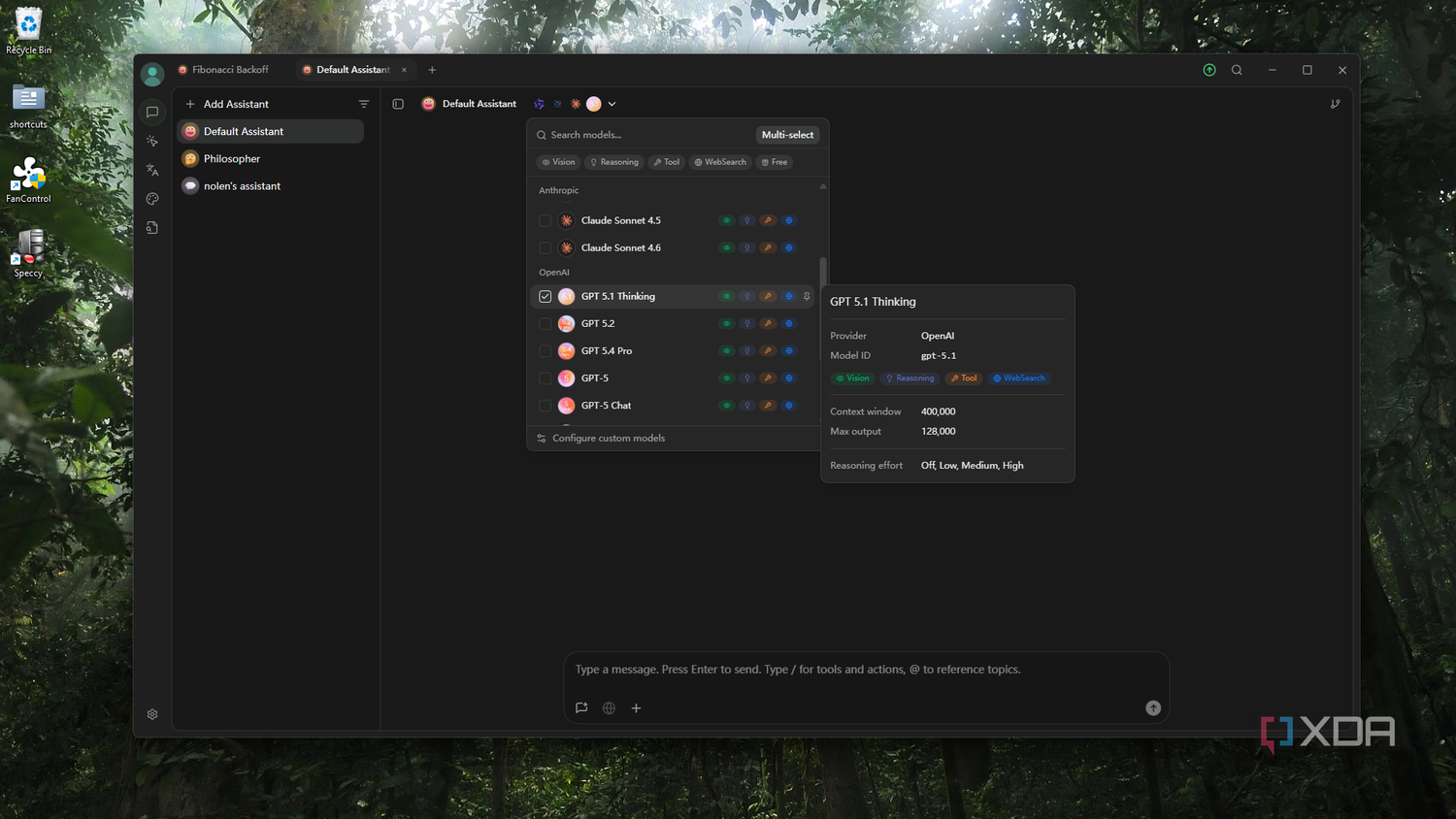Toggle the Free filter chip

coord(775,162)
